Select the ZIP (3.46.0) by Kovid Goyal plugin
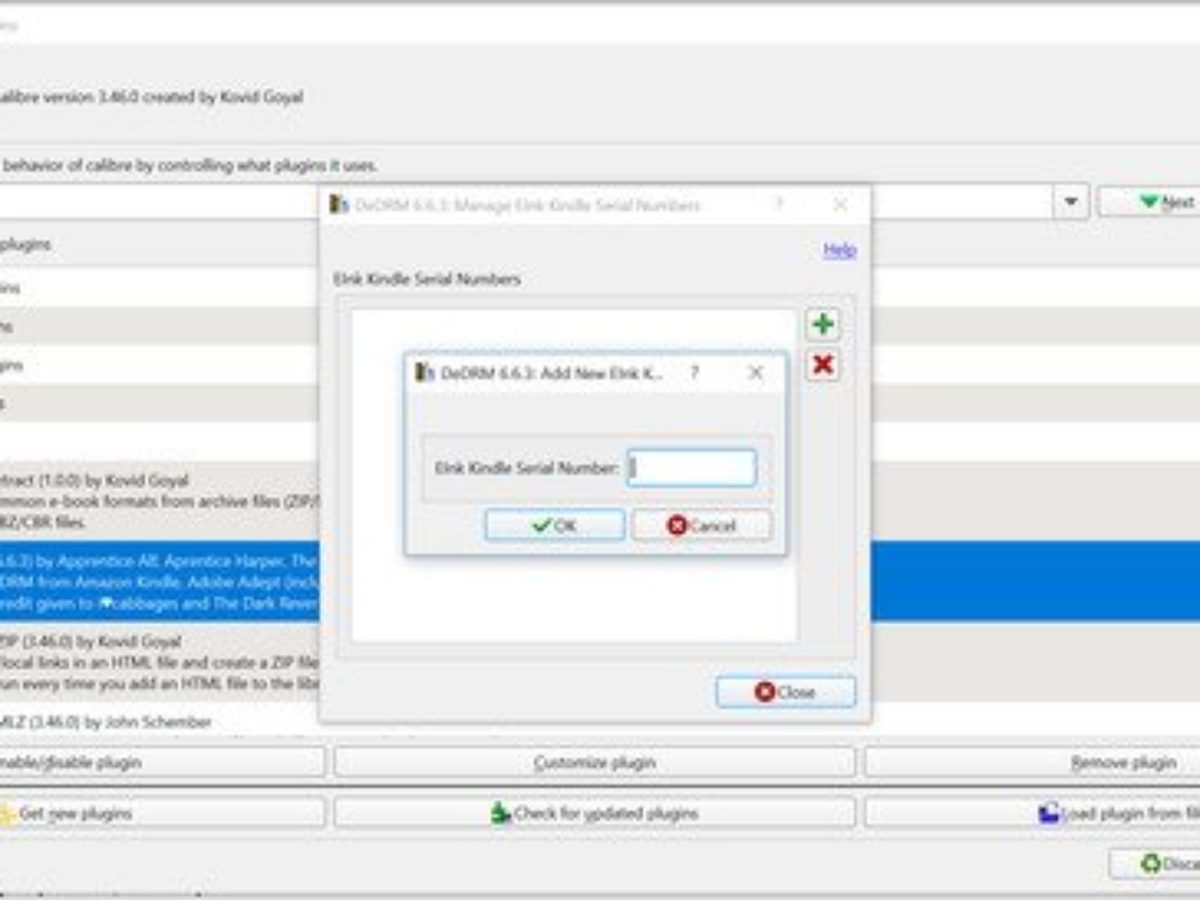The width and height of the screenshot is (1200, 900). pos(159,661)
